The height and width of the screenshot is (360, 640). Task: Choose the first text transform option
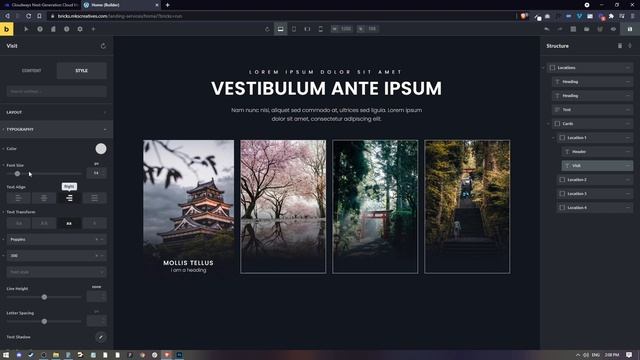[18, 223]
